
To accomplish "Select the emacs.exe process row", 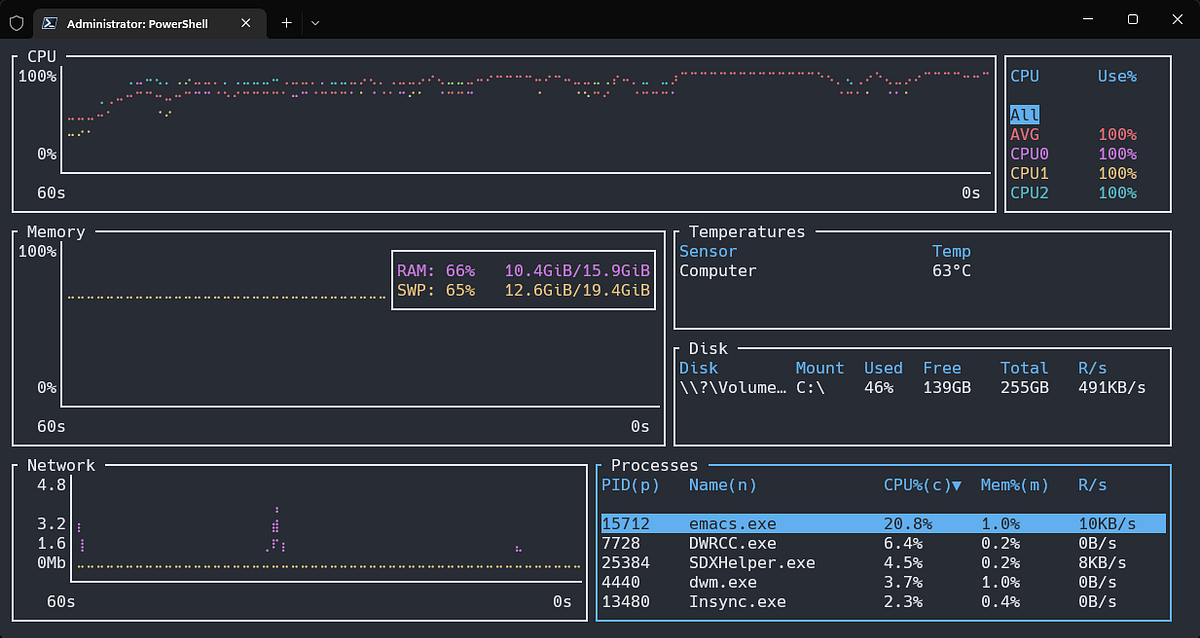I will point(733,523).
